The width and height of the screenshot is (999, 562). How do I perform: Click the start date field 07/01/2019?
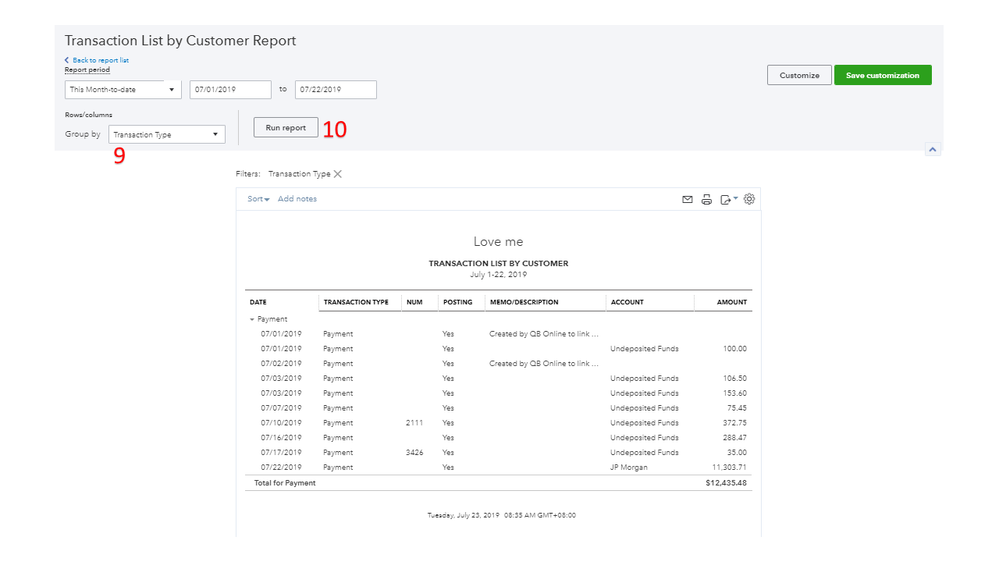230,90
